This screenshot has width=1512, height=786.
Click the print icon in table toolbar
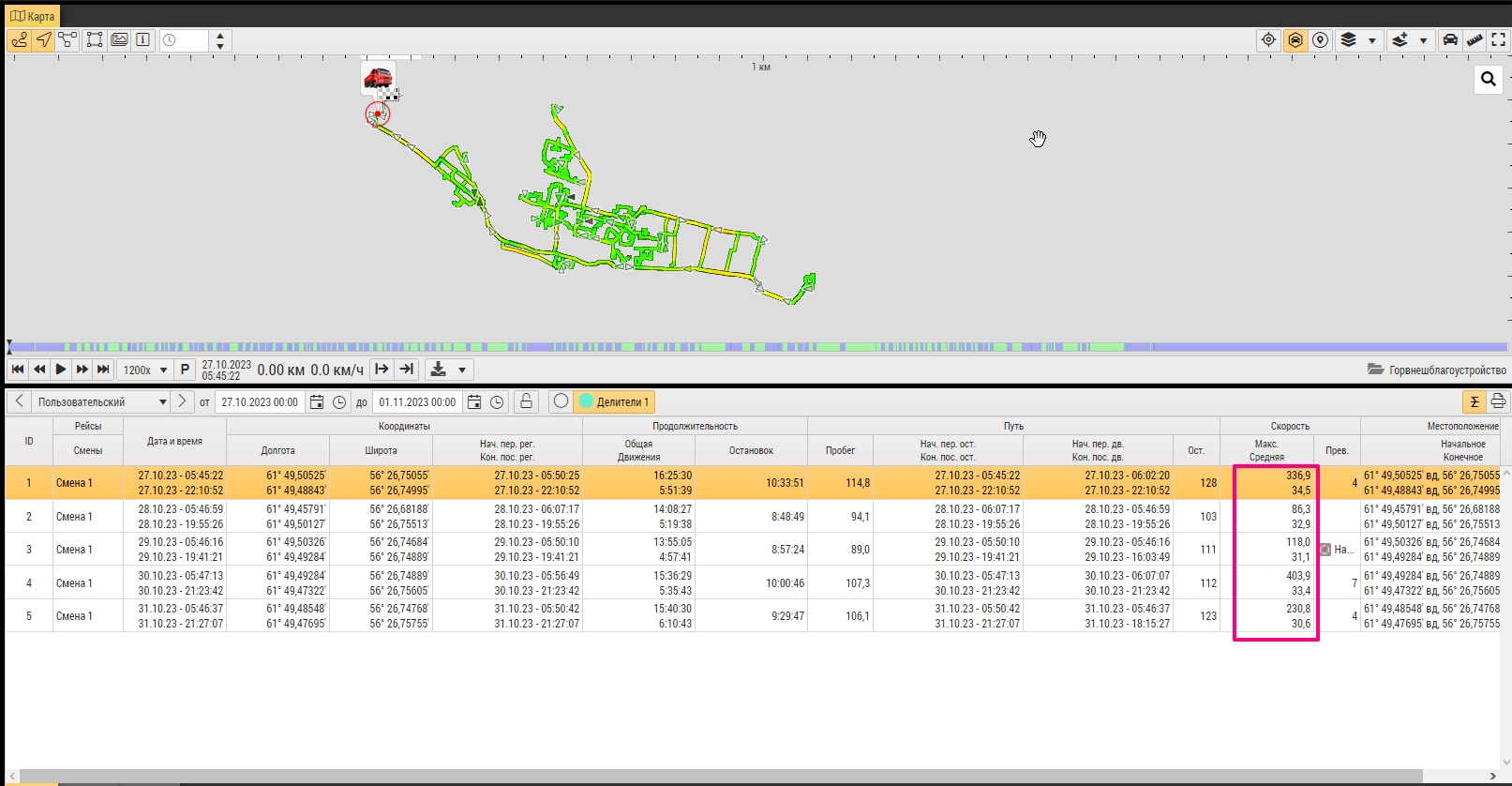click(1498, 401)
